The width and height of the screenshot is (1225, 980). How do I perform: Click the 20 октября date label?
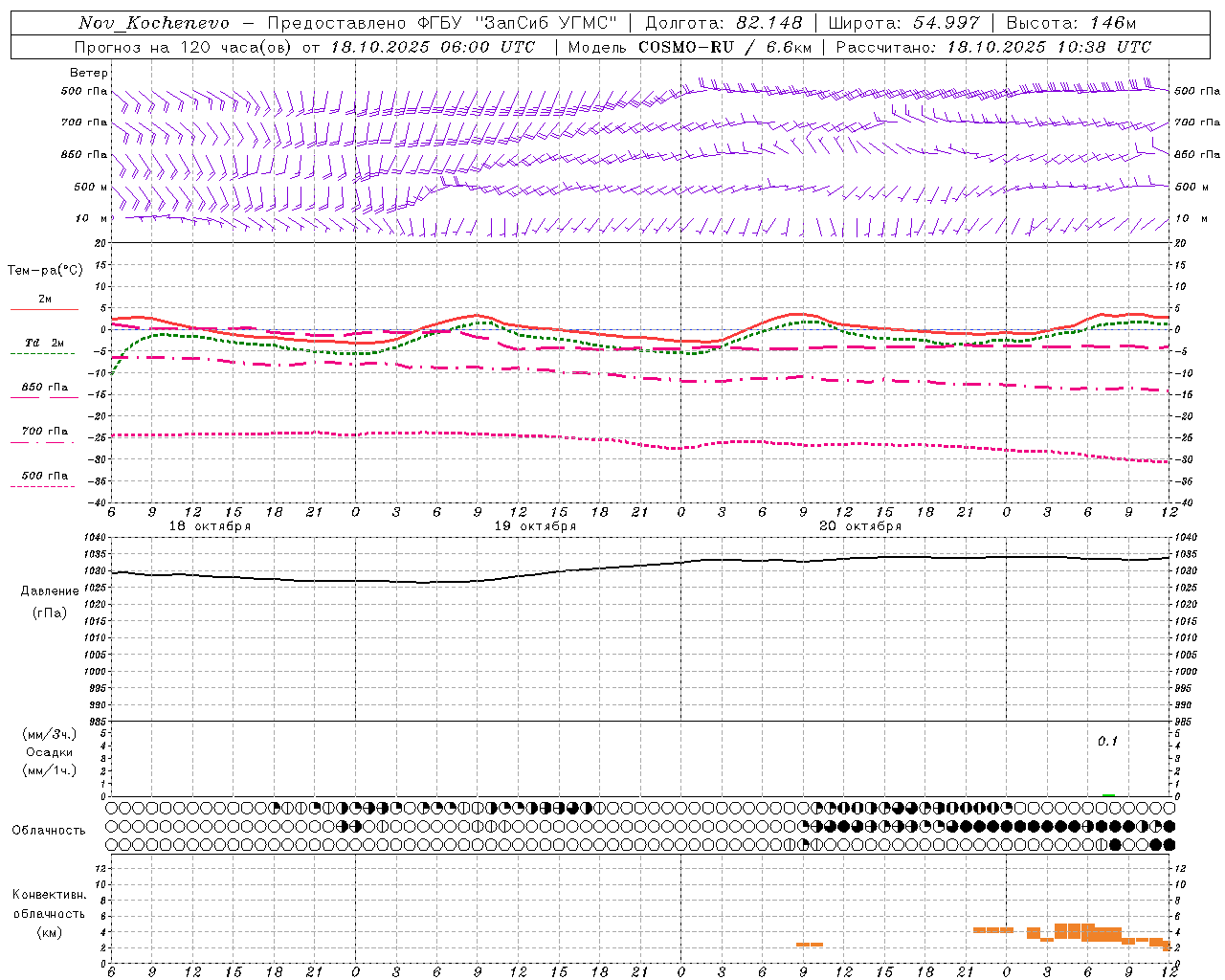860,526
